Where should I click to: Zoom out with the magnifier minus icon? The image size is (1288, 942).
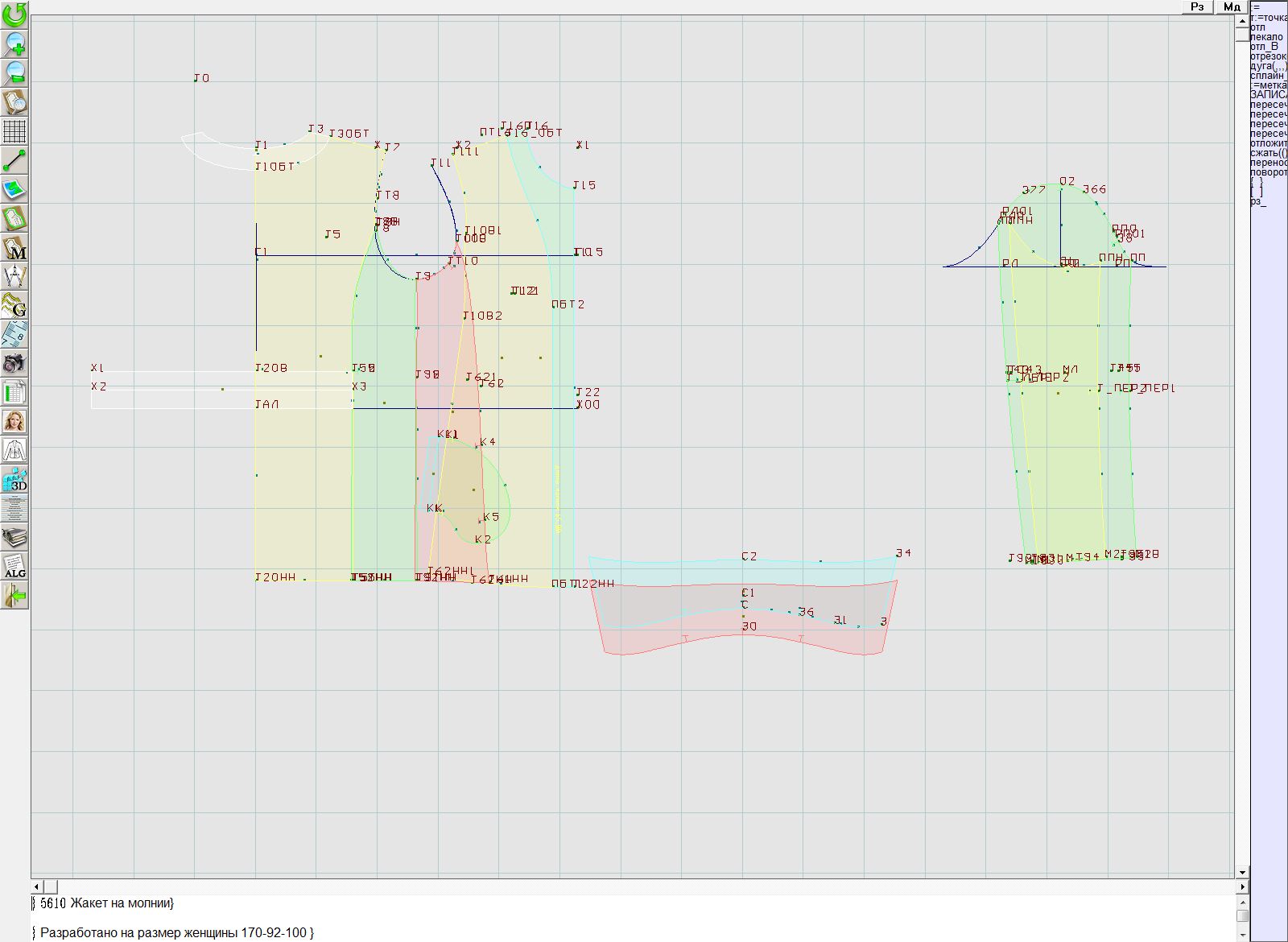[14, 72]
